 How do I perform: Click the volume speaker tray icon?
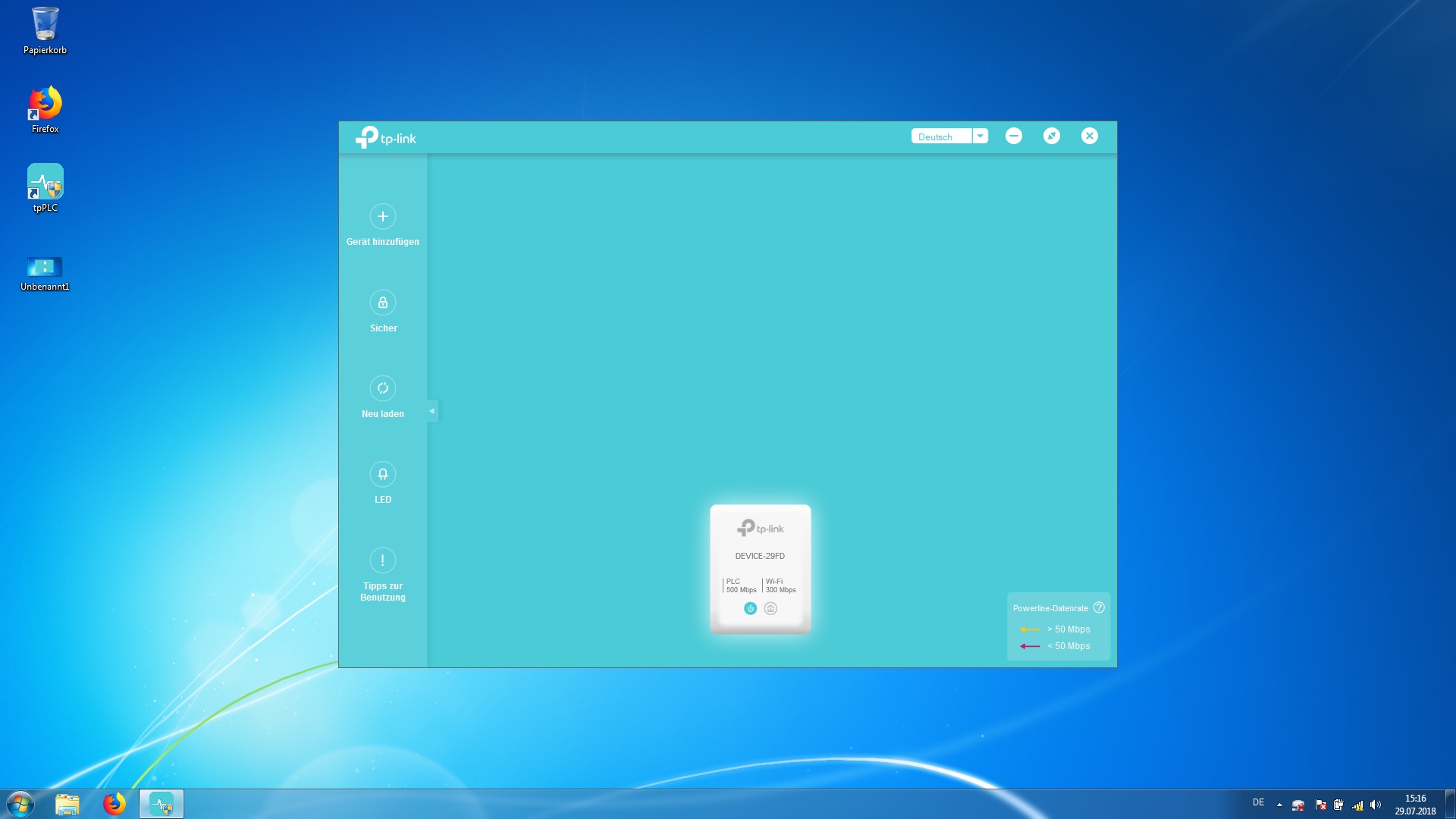click(1376, 805)
